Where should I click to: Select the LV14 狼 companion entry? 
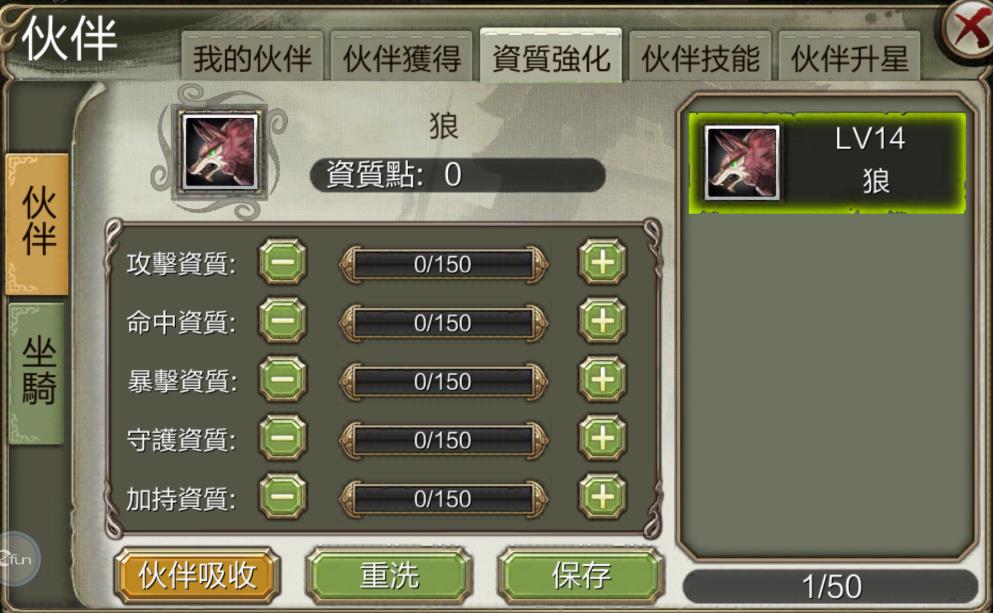[827, 163]
